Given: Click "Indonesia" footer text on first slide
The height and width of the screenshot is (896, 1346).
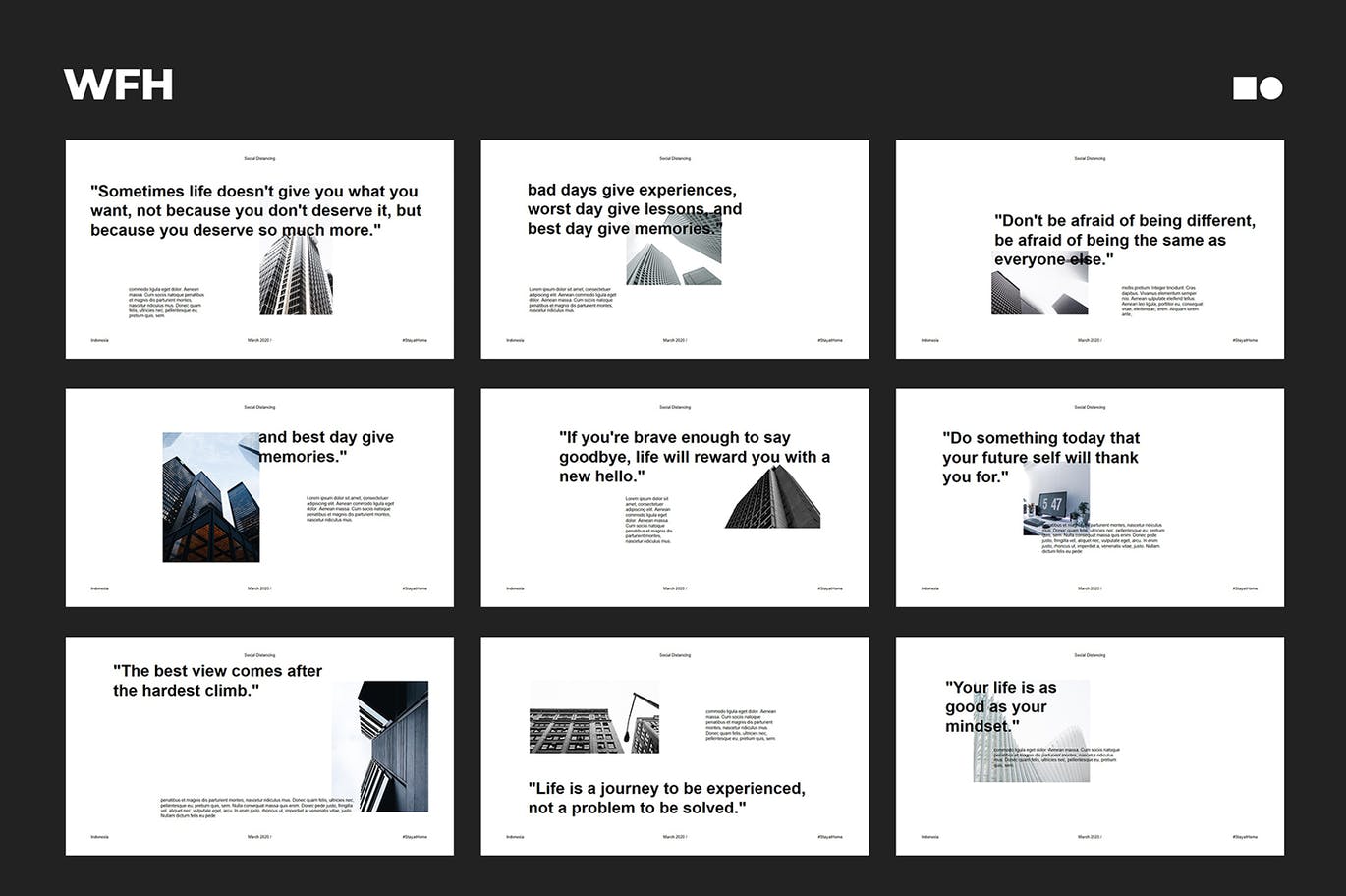Looking at the screenshot, I should pyautogui.click(x=100, y=340).
